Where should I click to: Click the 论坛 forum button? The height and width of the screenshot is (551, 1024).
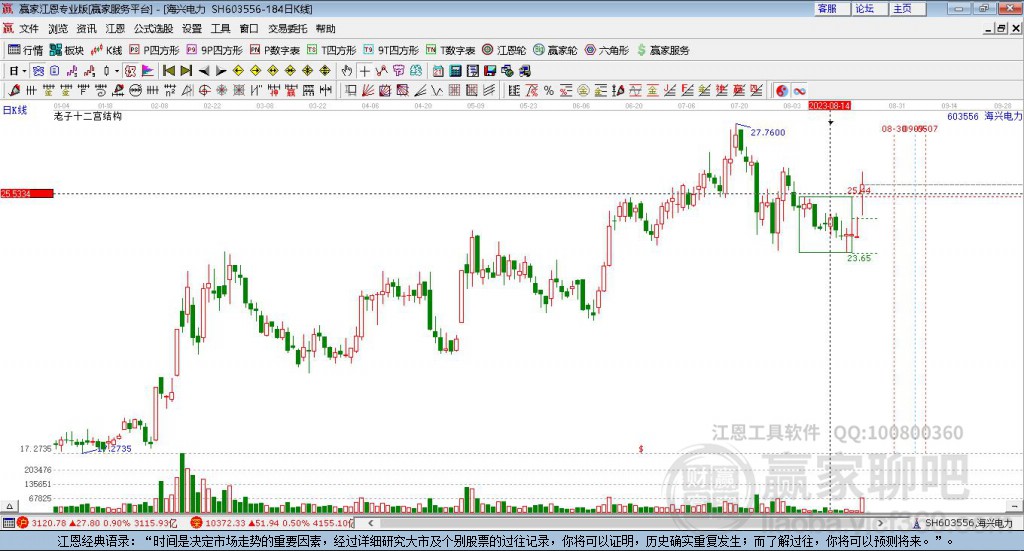point(870,8)
